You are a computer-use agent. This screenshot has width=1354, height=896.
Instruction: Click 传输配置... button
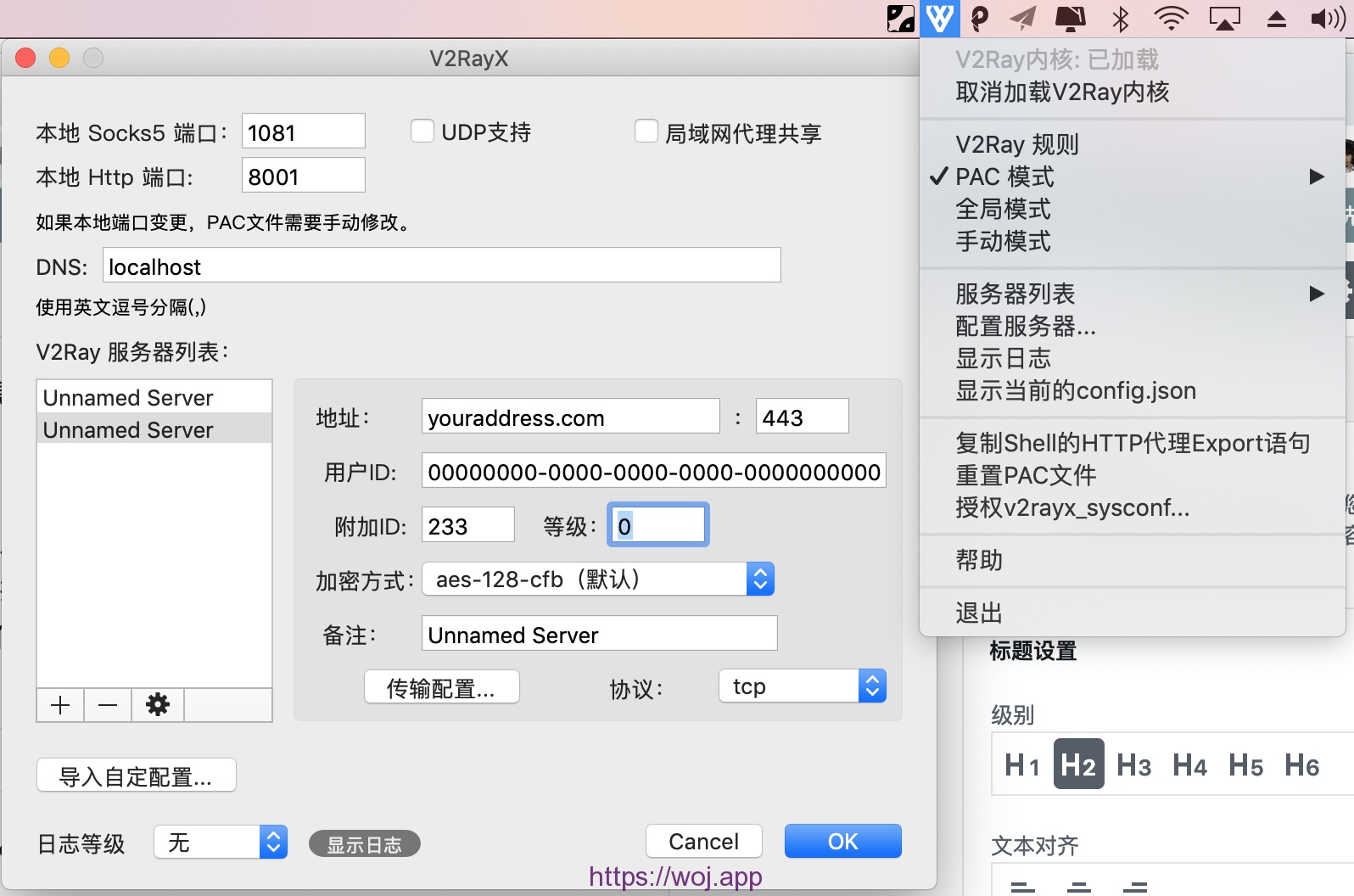point(441,687)
